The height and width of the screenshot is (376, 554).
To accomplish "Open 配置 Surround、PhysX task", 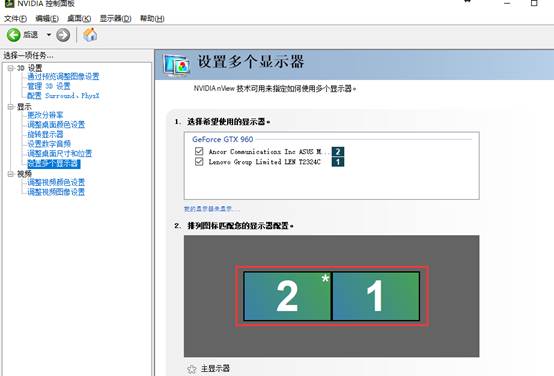I will click(63, 95).
